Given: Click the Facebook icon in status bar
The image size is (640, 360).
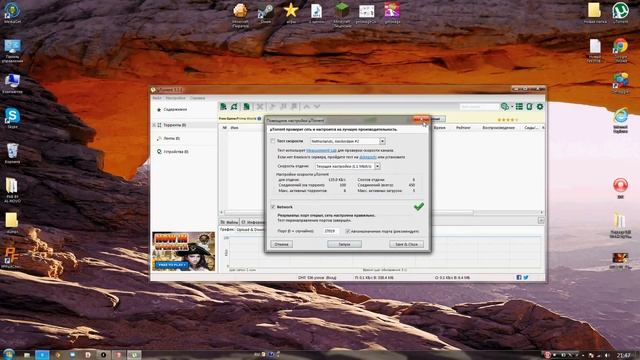Looking at the screenshot, I should click(519, 278).
